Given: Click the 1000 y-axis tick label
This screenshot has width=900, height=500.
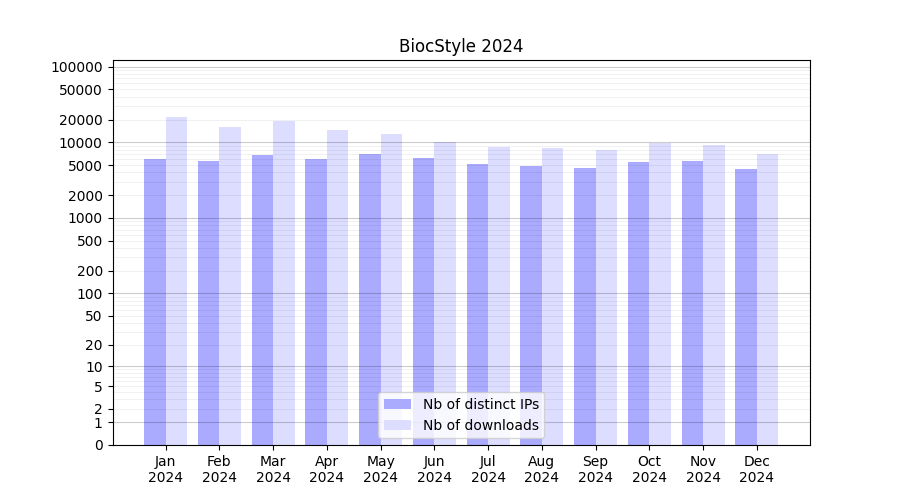Looking at the screenshot, I should tap(86, 218).
